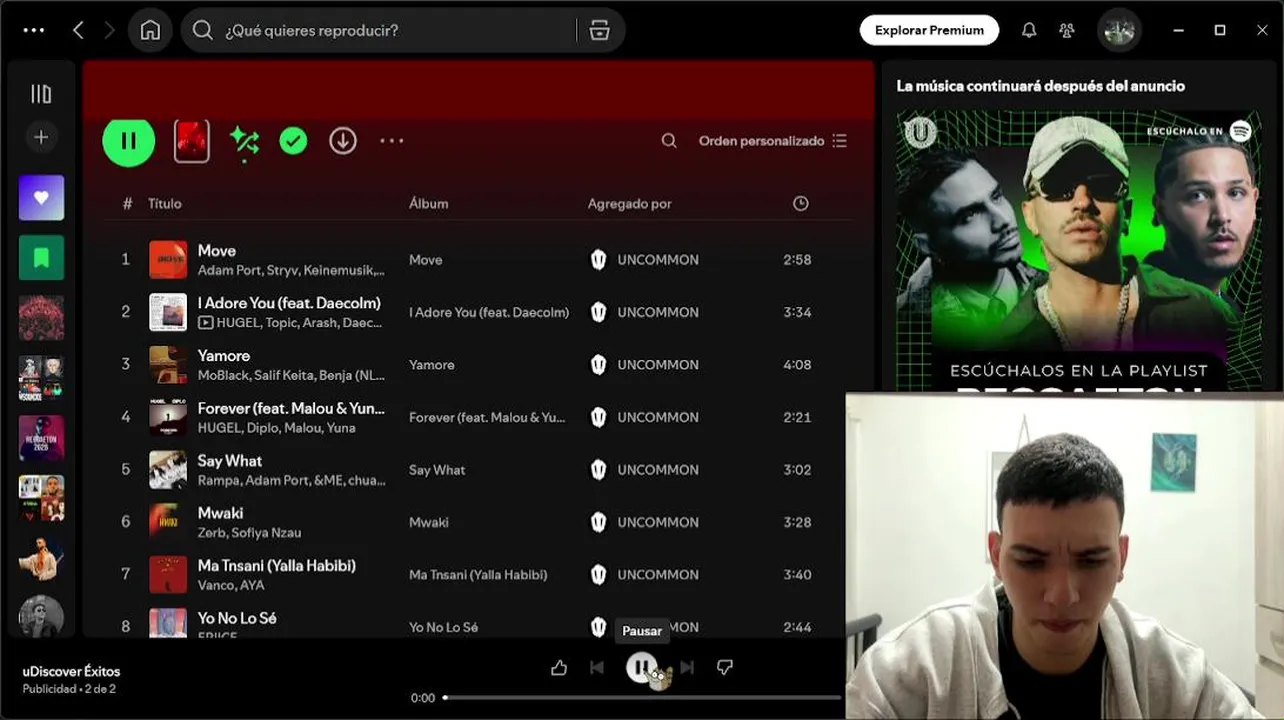Image resolution: width=1284 pixels, height=720 pixels.
Task: Like the ad with thumbs up
Action: 559,667
